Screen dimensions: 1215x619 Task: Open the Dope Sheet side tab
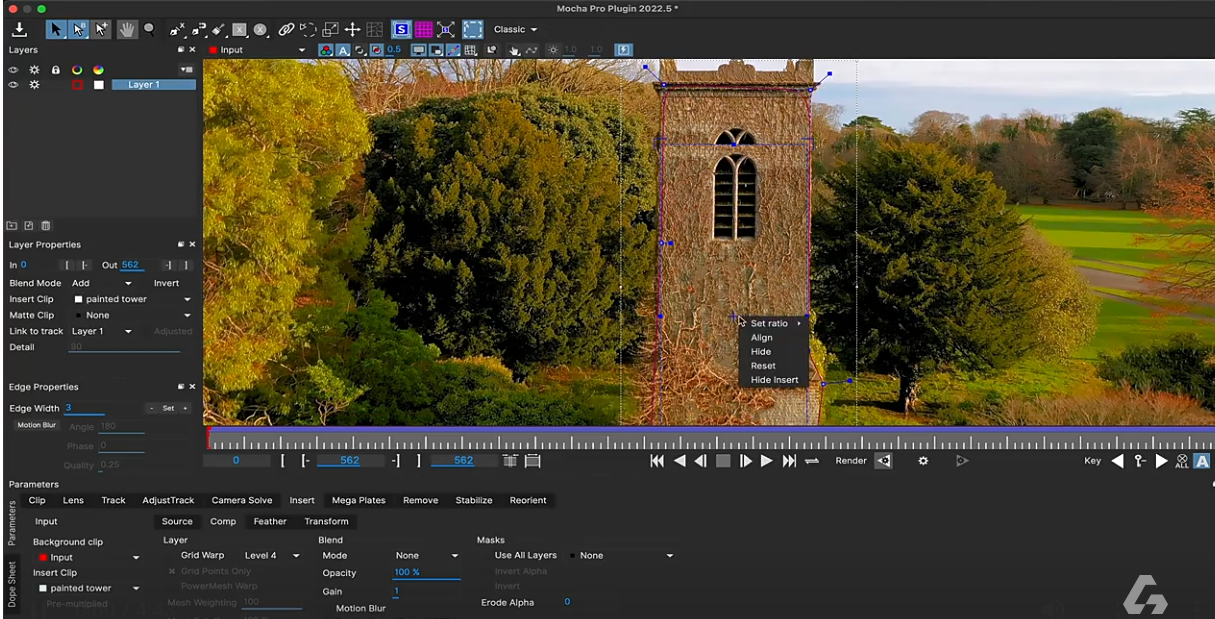pos(12,583)
